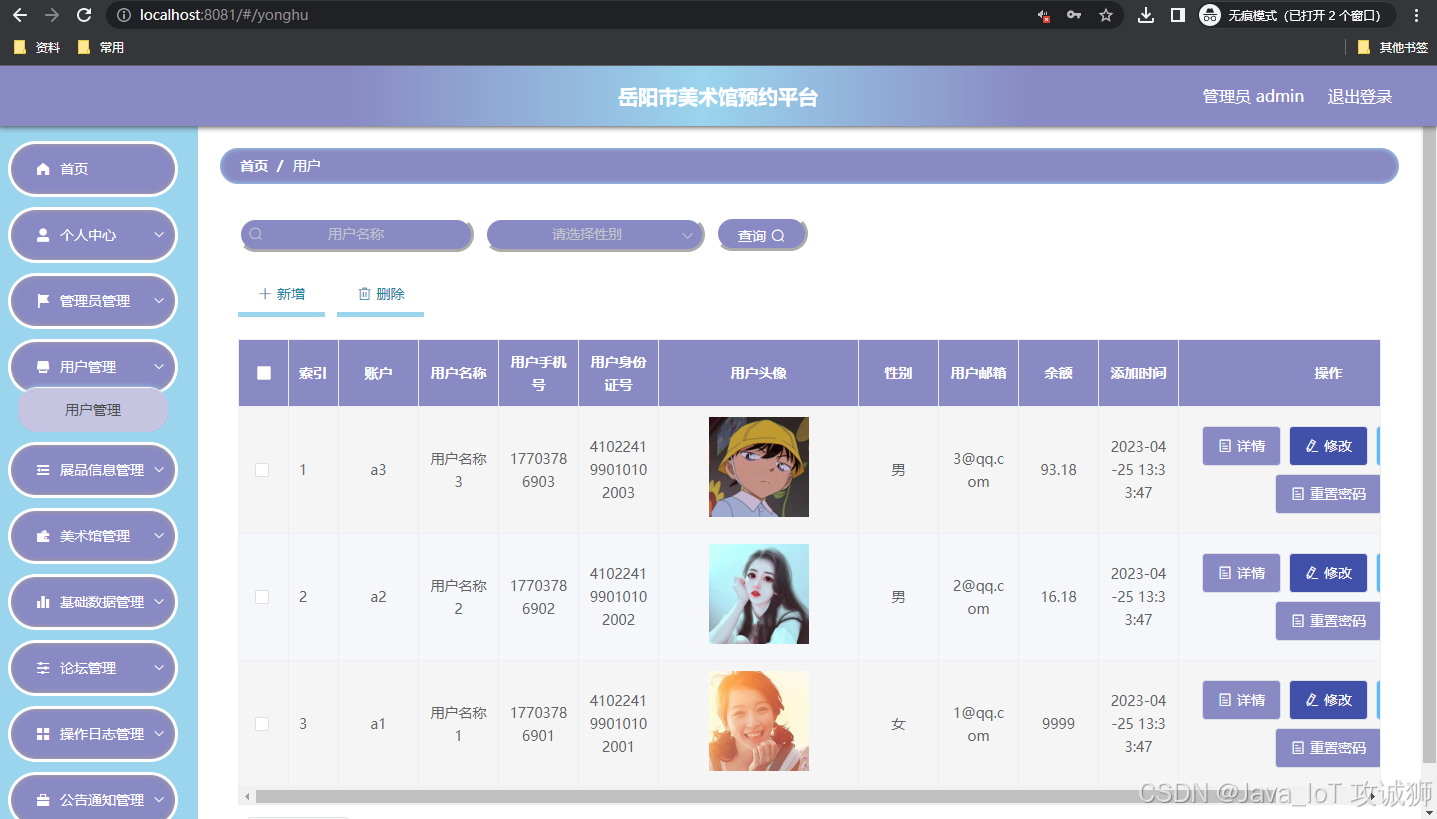Click 修改 for account a3
The image size is (1437, 819).
tap(1328, 446)
